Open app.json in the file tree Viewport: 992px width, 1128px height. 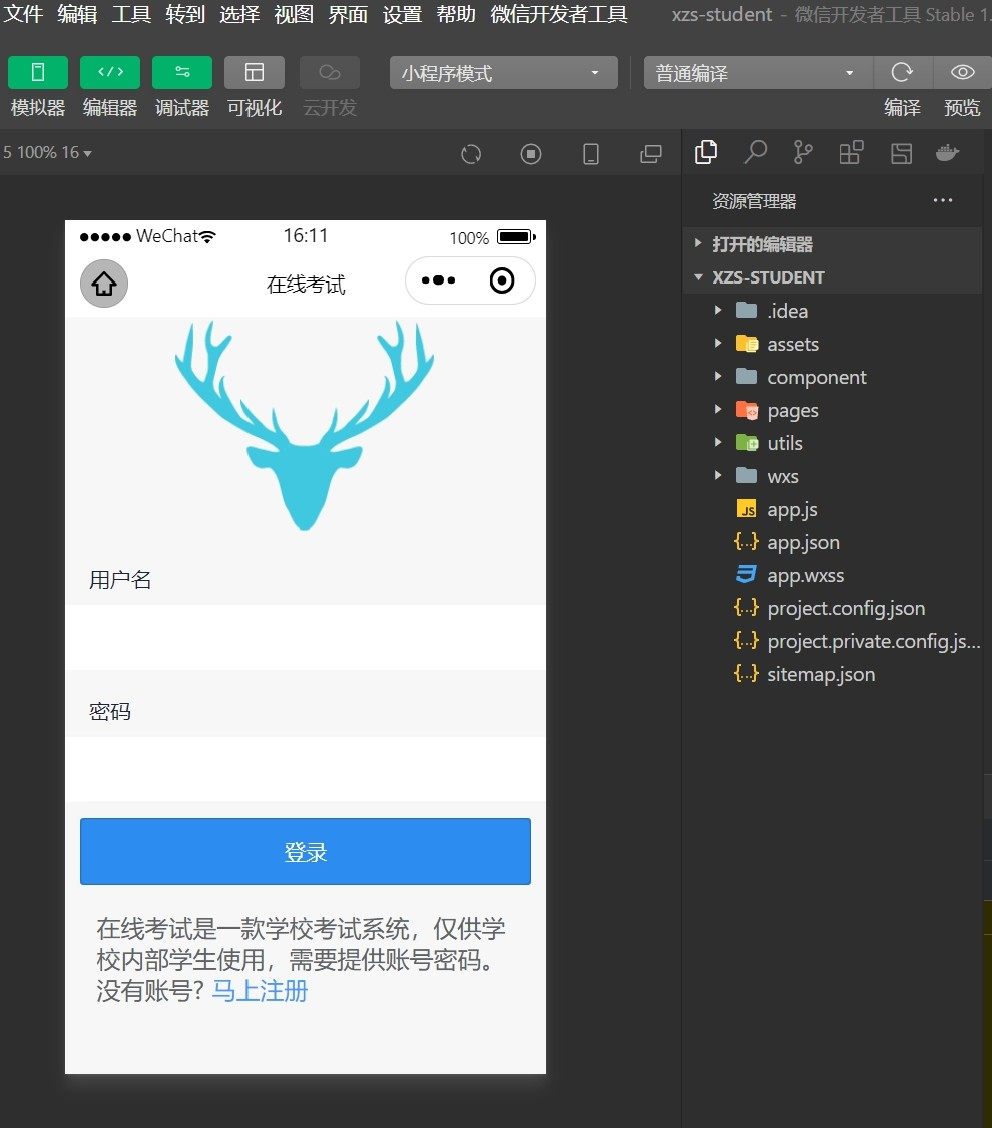tap(803, 542)
